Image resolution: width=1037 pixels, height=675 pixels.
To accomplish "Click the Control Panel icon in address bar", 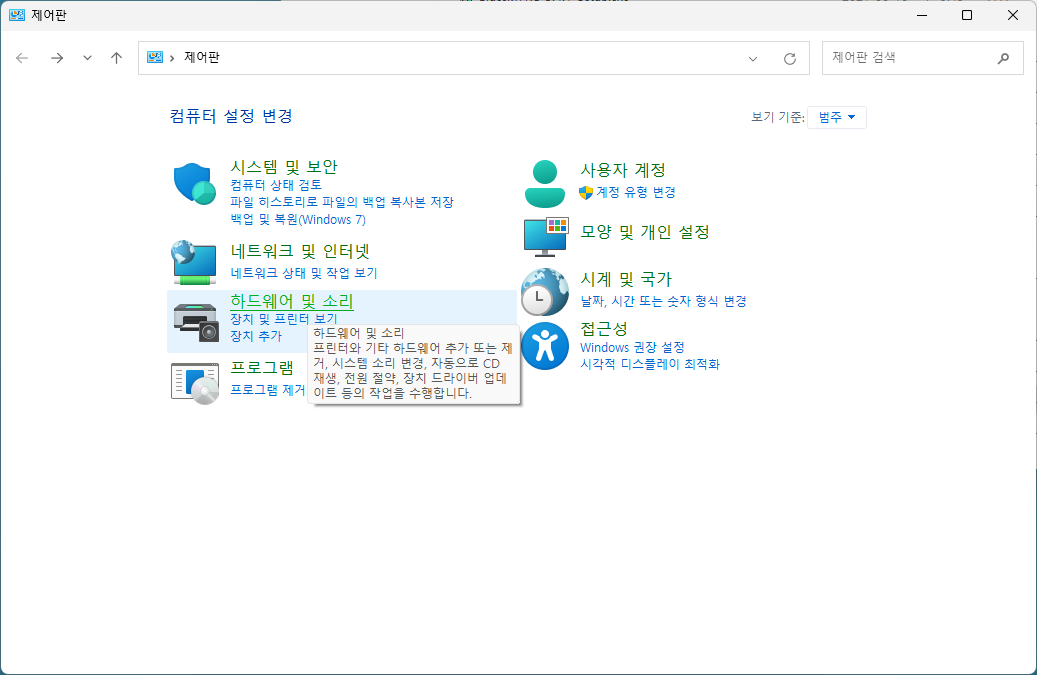I will (155, 58).
